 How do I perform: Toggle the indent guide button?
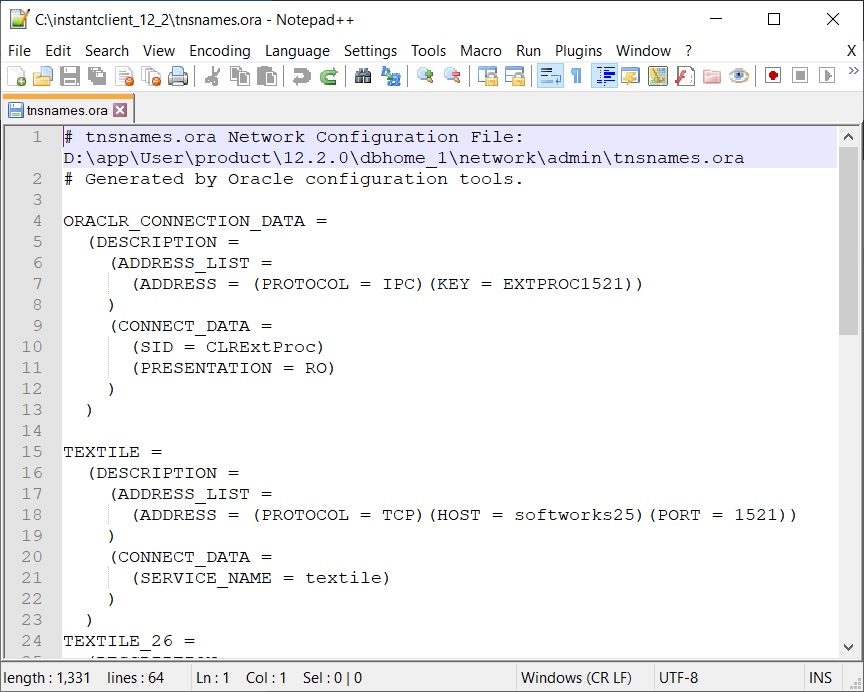(x=603, y=76)
